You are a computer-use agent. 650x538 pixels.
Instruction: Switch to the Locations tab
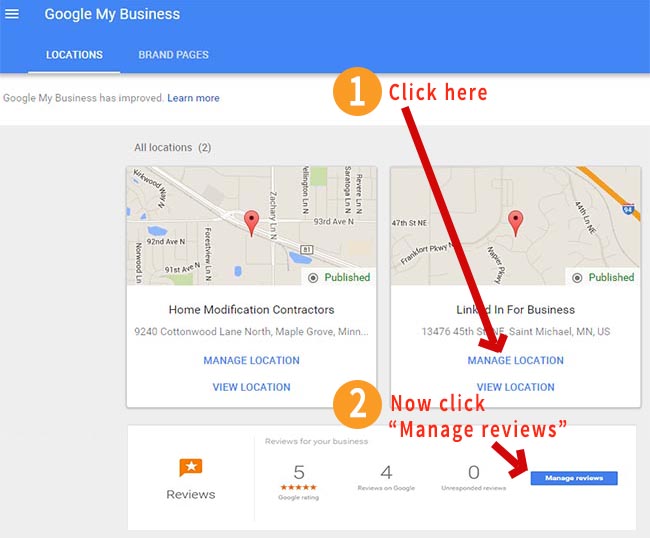click(x=74, y=55)
